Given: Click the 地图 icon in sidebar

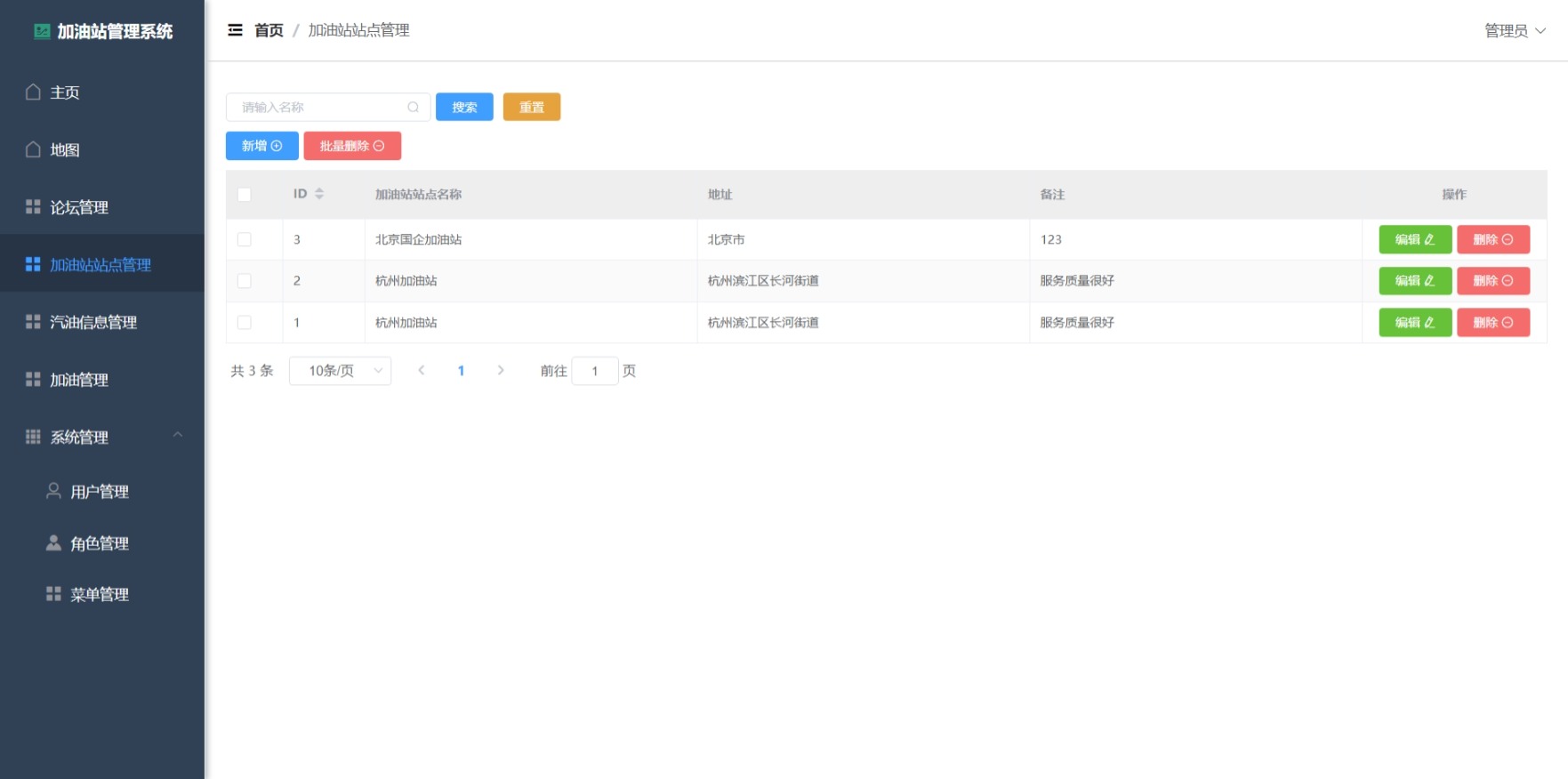Looking at the screenshot, I should pos(33,149).
